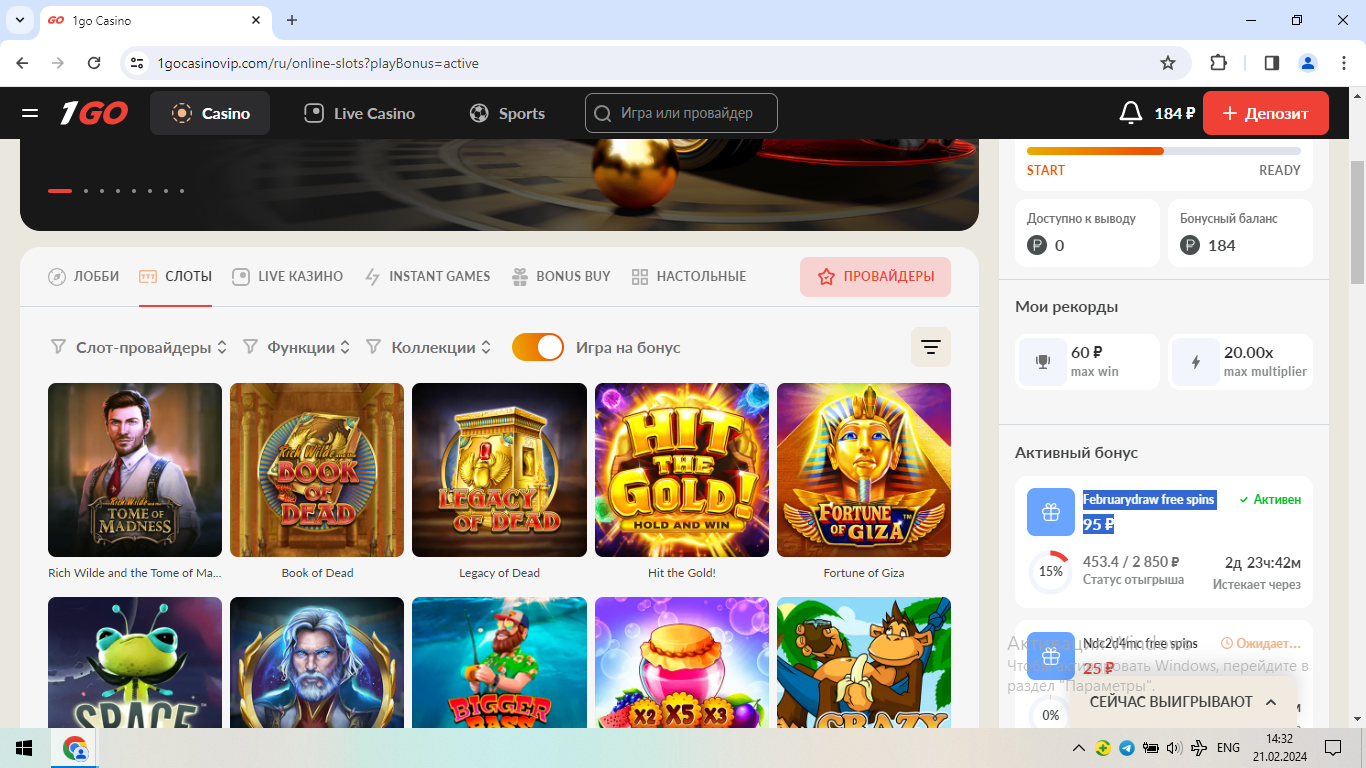
Task: Click the Активен status label
Action: coord(1270,499)
